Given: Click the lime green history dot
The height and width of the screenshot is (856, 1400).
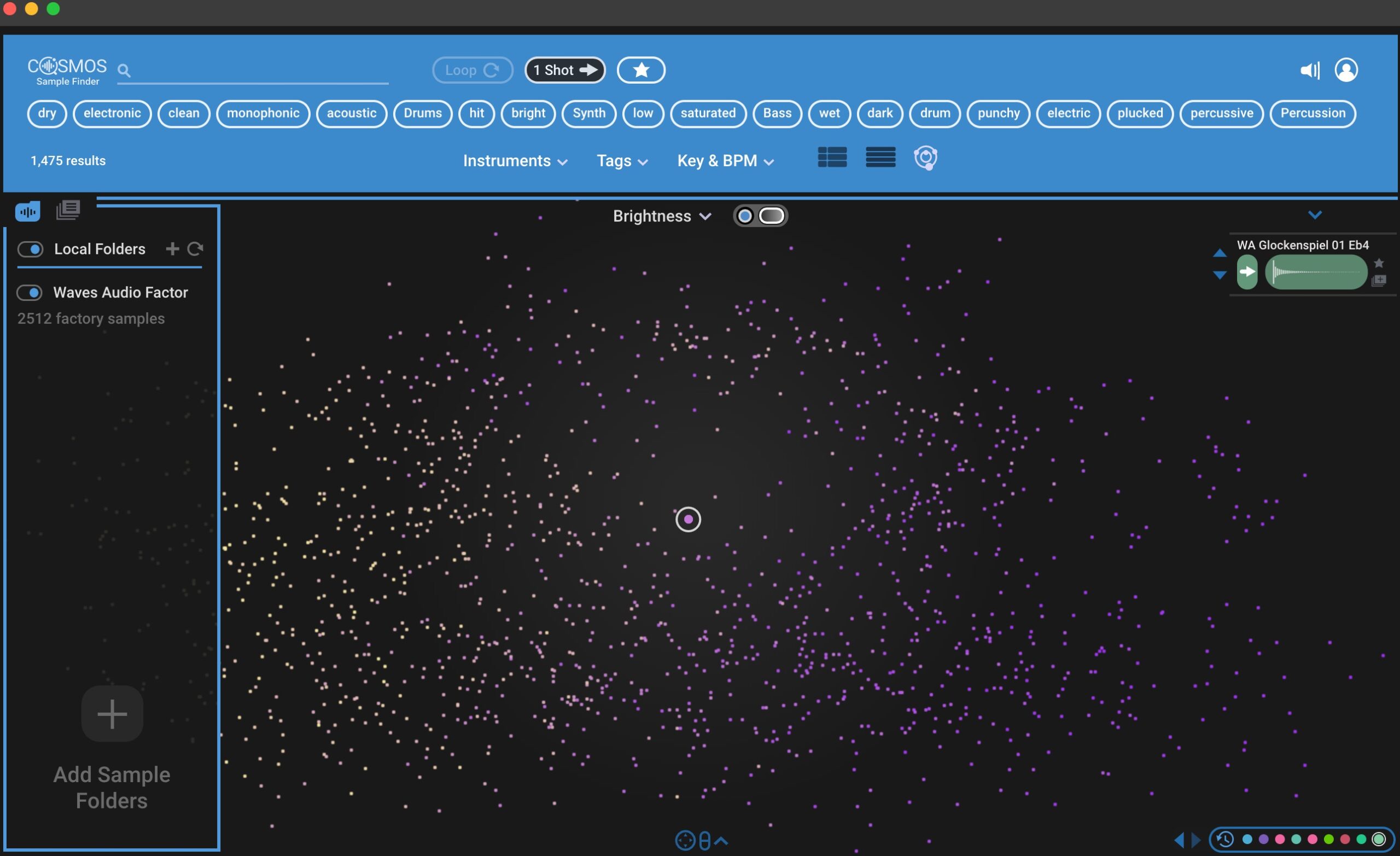Looking at the screenshot, I should click(1328, 839).
